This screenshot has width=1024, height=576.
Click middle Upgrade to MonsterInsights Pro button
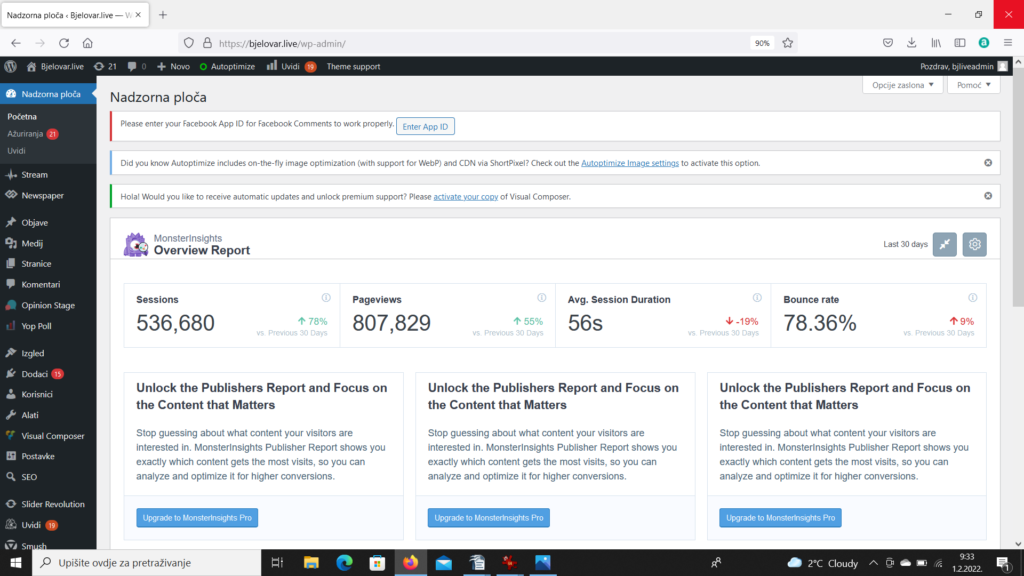pyautogui.click(x=488, y=518)
